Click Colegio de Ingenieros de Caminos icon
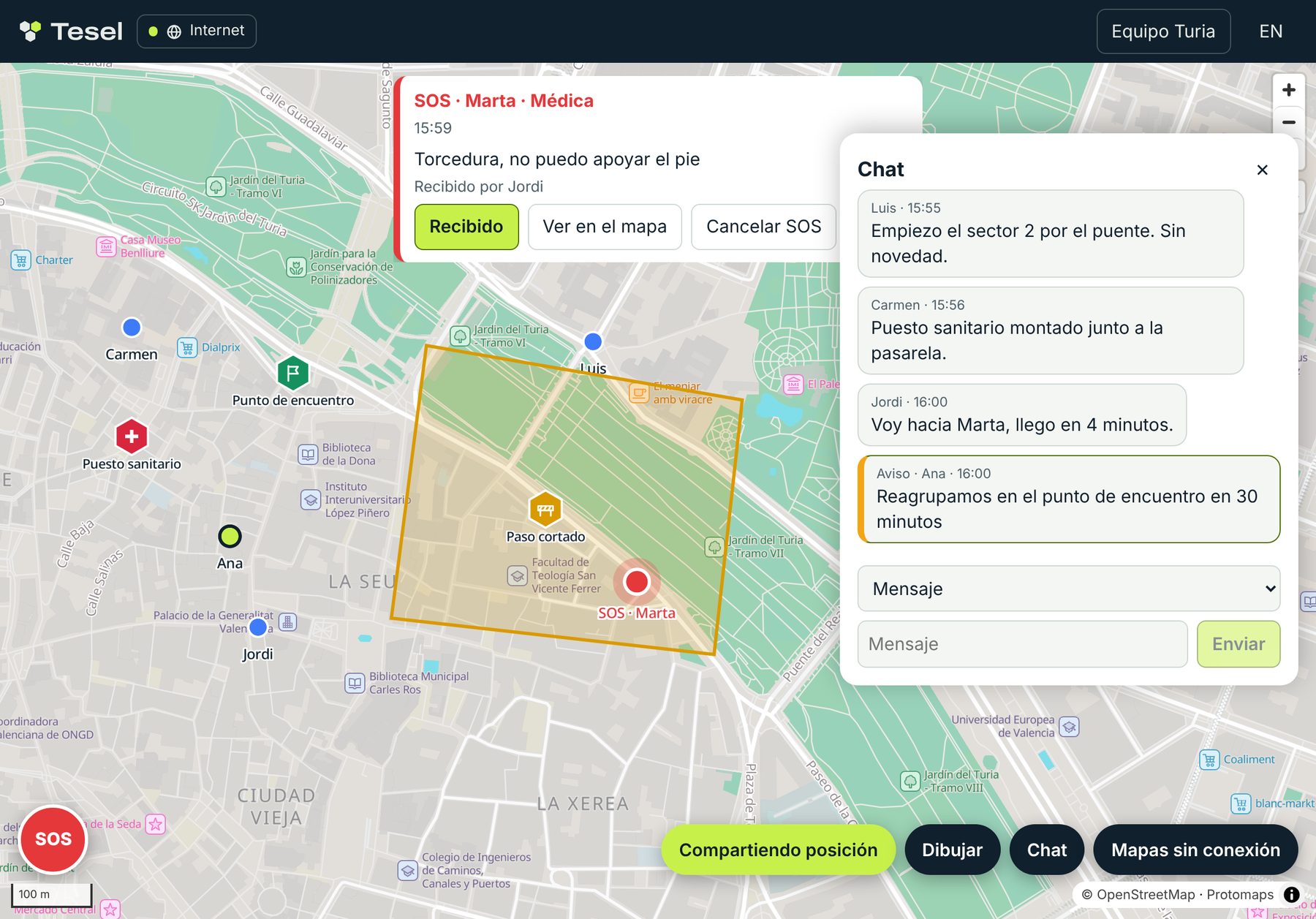Image resolution: width=1316 pixels, height=919 pixels. pyautogui.click(x=407, y=870)
